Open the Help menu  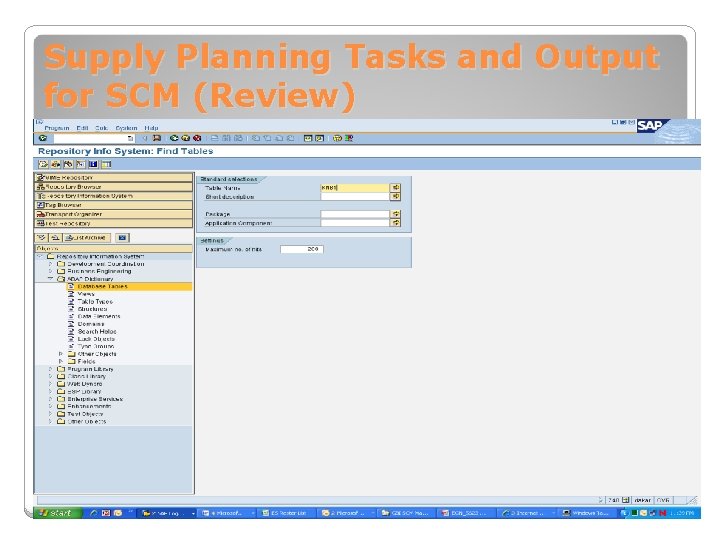(x=151, y=128)
